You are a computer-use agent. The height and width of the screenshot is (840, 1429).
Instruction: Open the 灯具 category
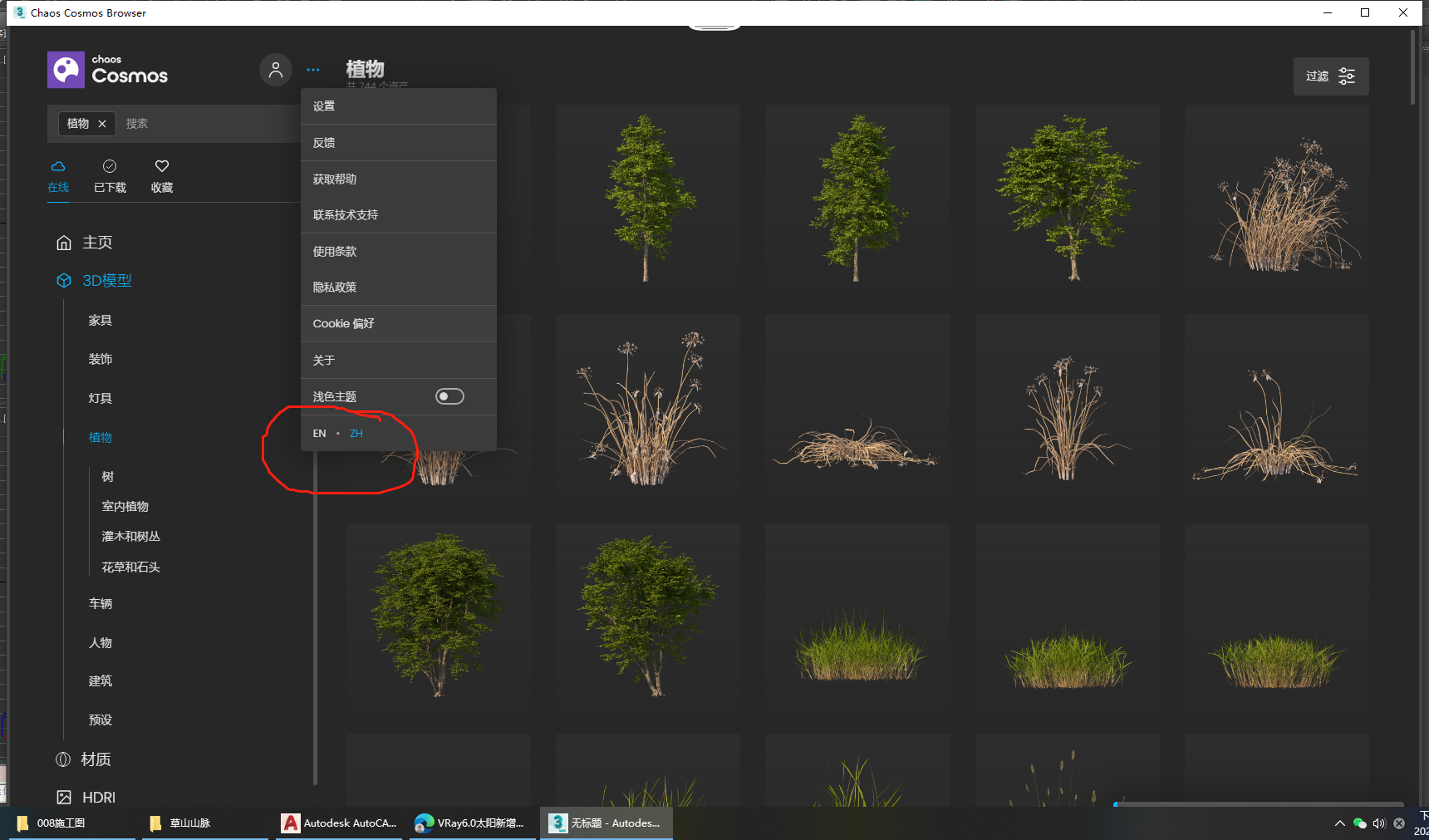[101, 399]
